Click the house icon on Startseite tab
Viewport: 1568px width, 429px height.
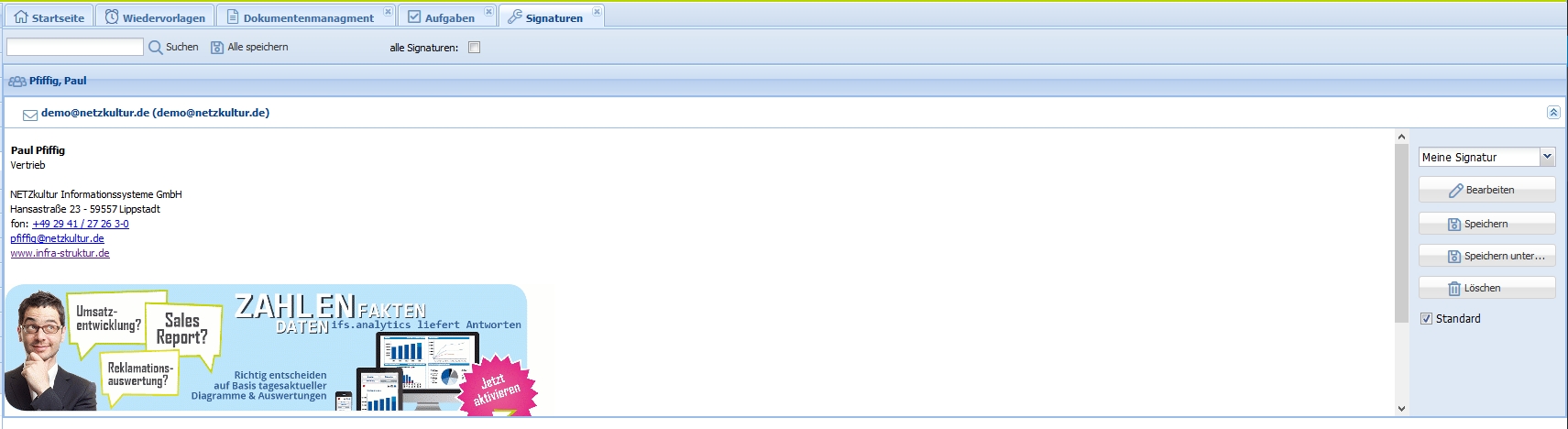pos(21,16)
